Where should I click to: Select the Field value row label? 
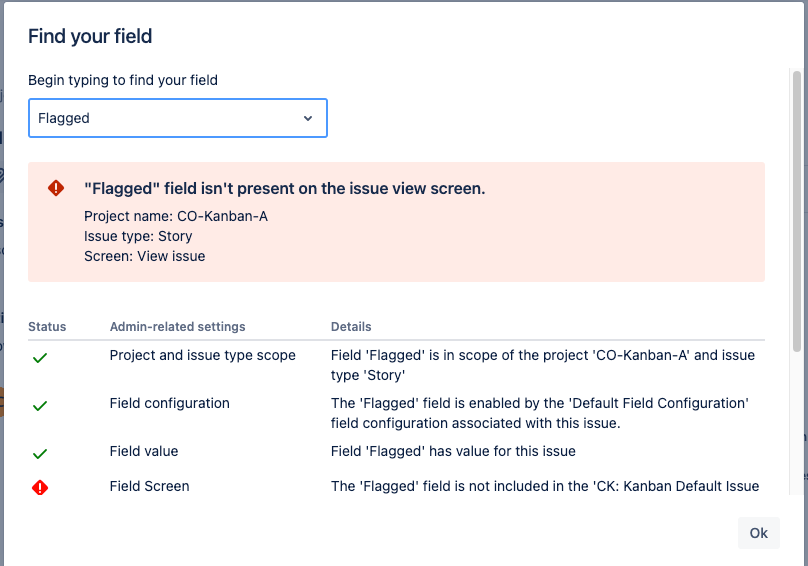[144, 451]
